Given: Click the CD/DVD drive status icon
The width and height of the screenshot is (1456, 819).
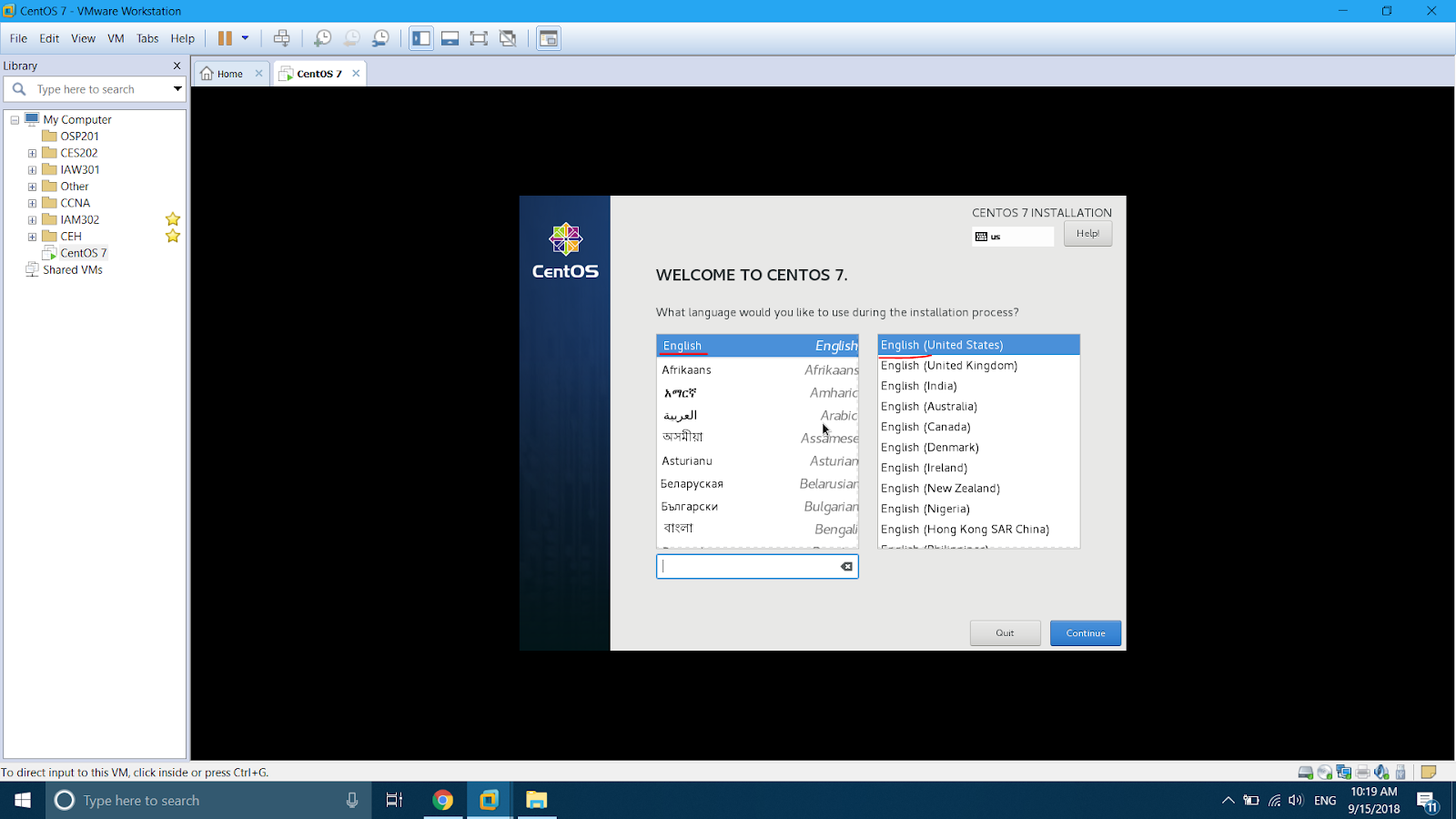Looking at the screenshot, I should coord(1325,773).
